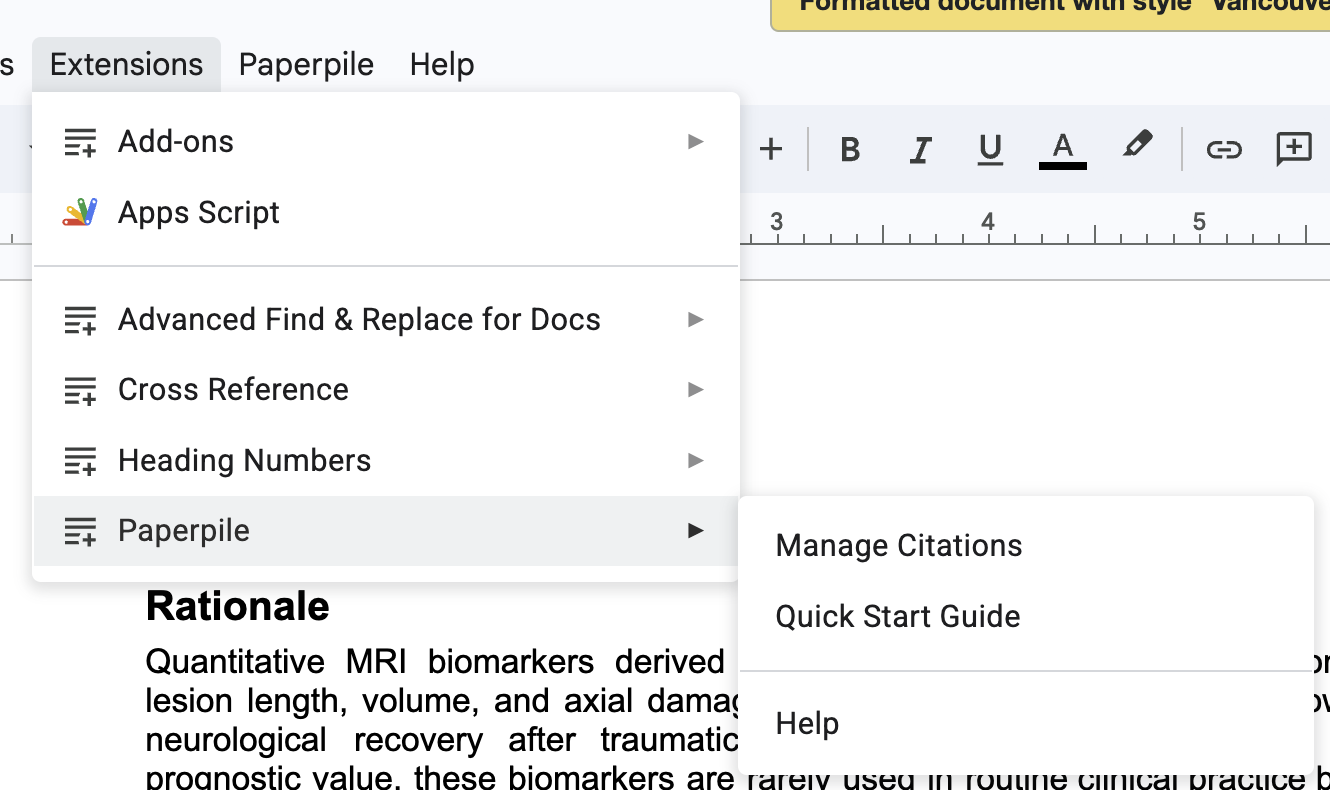The image size is (1330, 790).
Task: Select the highlight color pen icon
Action: coord(1137,146)
